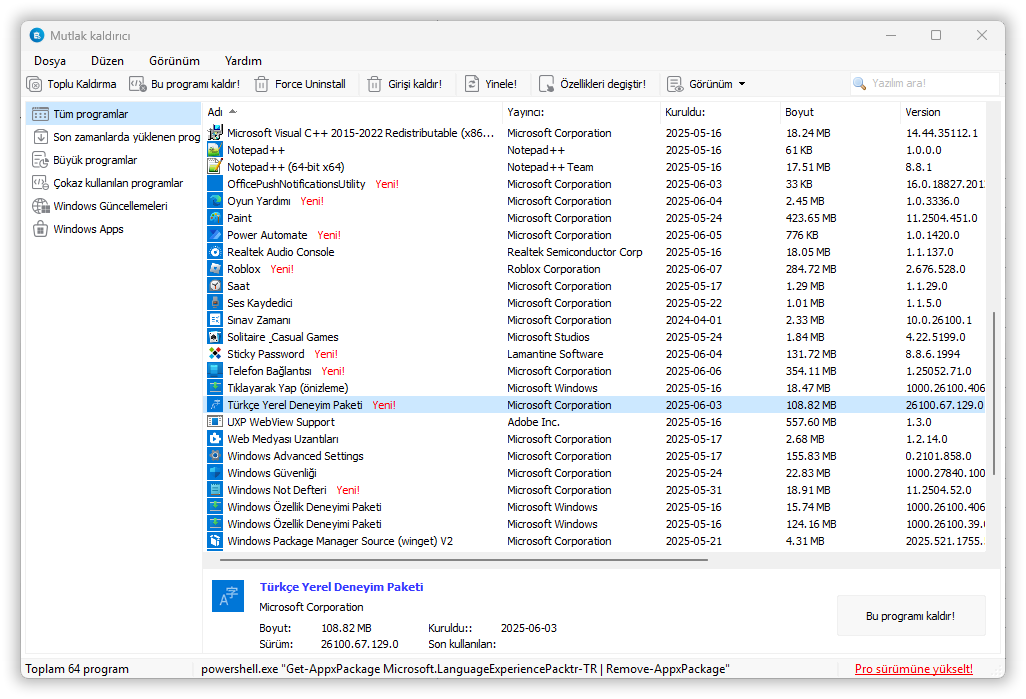1026x699 pixels.
Task: Click the Notepad++ (64-bit x64) icon
Action: click(x=215, y=166)
